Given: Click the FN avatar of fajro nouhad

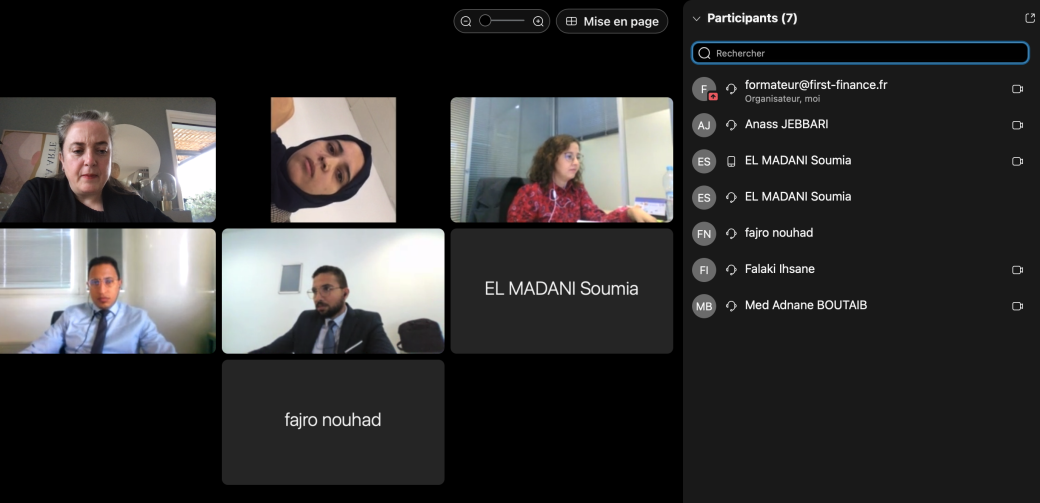Looking at the screenshot, I should pos(704,233).
